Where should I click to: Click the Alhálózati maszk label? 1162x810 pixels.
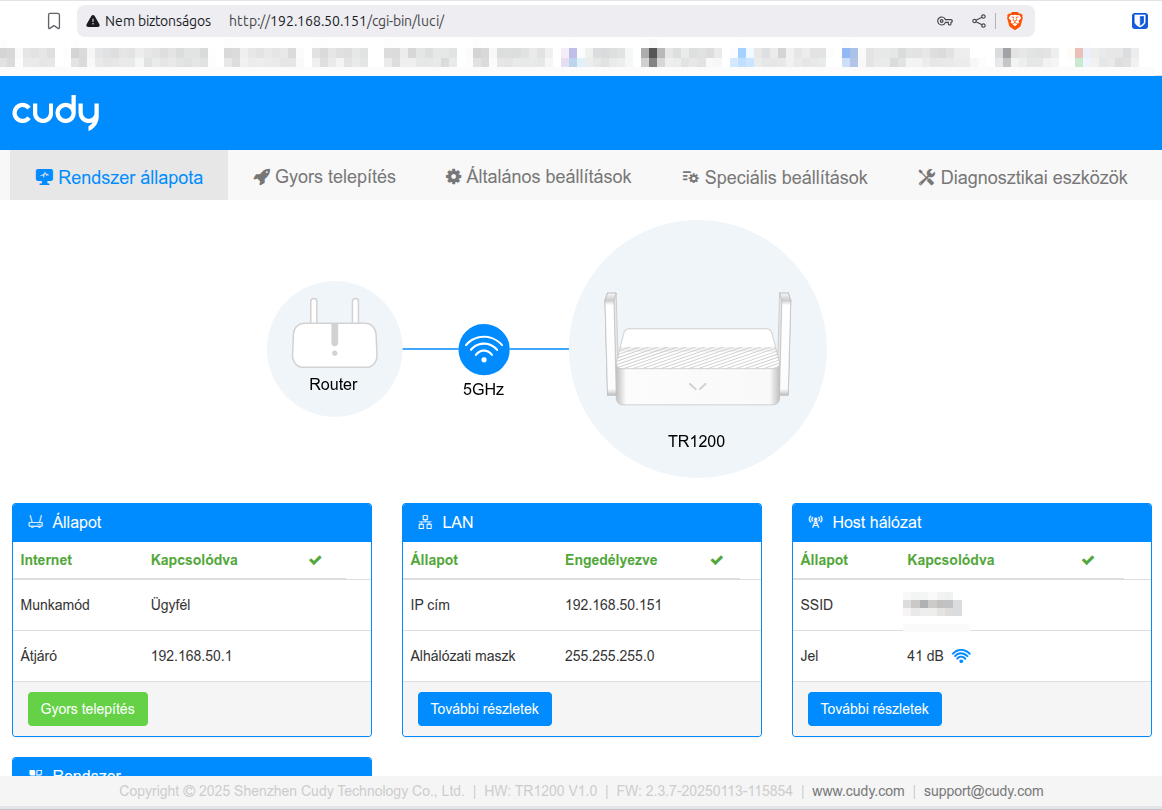pos(463,656)
